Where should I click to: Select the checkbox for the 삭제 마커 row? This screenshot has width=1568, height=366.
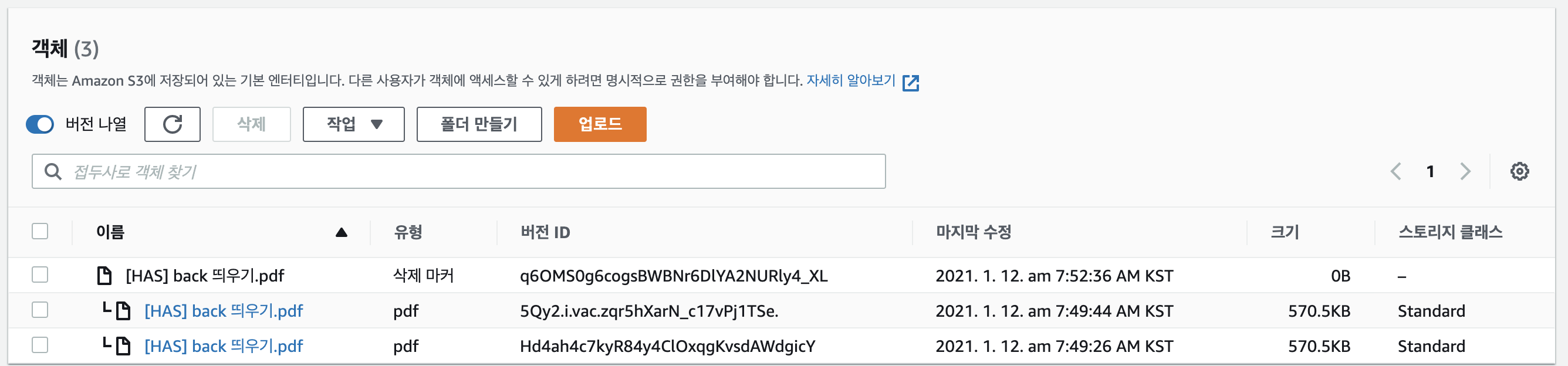pyautogui.click(x=40, y=276)
